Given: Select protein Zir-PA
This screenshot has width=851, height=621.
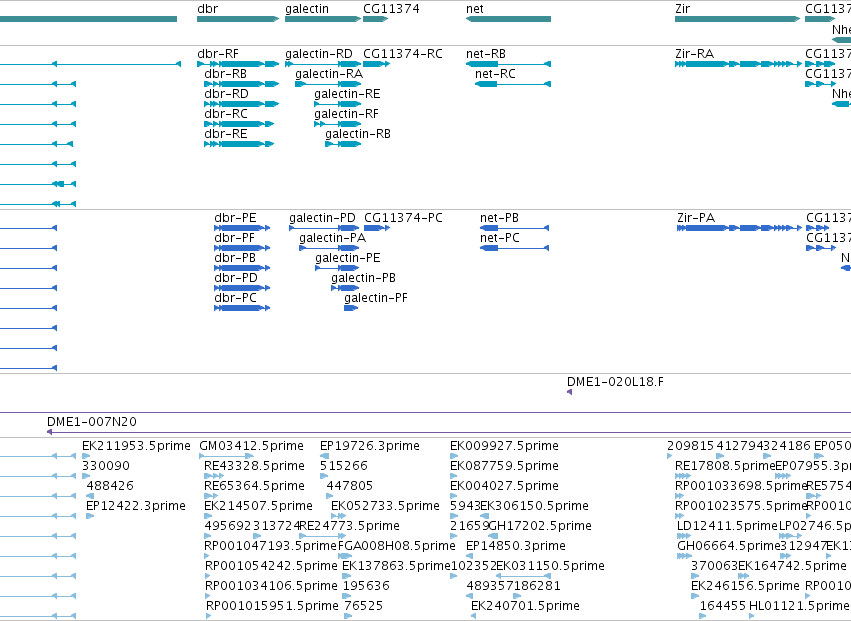Looking at the screenshot, I should [x=739, y=228].
